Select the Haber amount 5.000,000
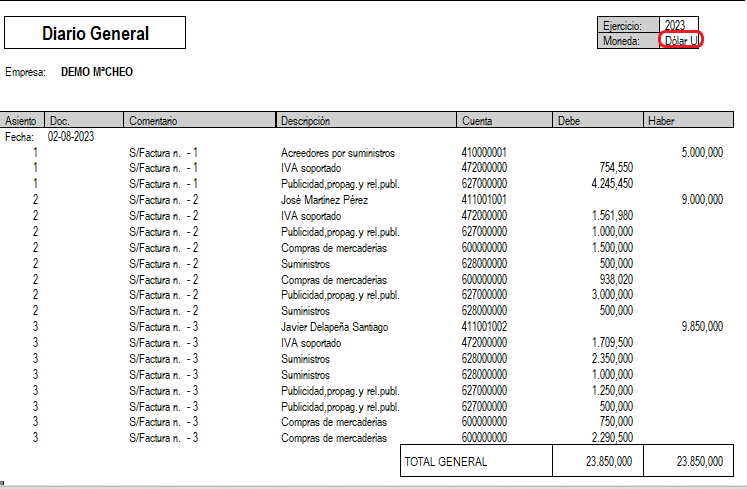The height and width of the screenshot is (489, 747). 702,153
